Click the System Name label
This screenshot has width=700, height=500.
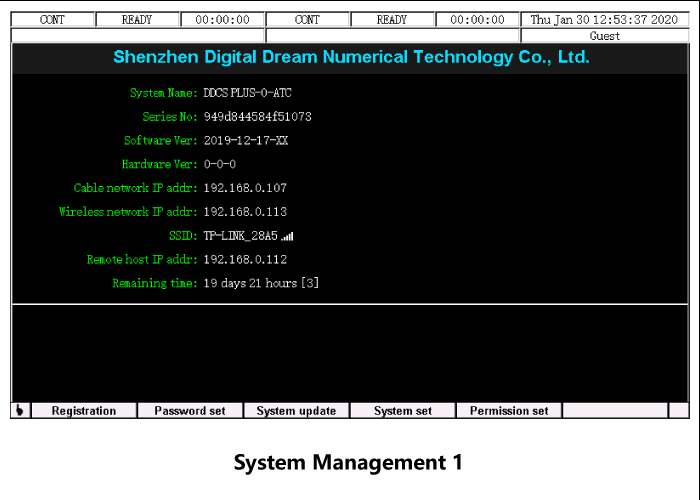click(163, 93)
